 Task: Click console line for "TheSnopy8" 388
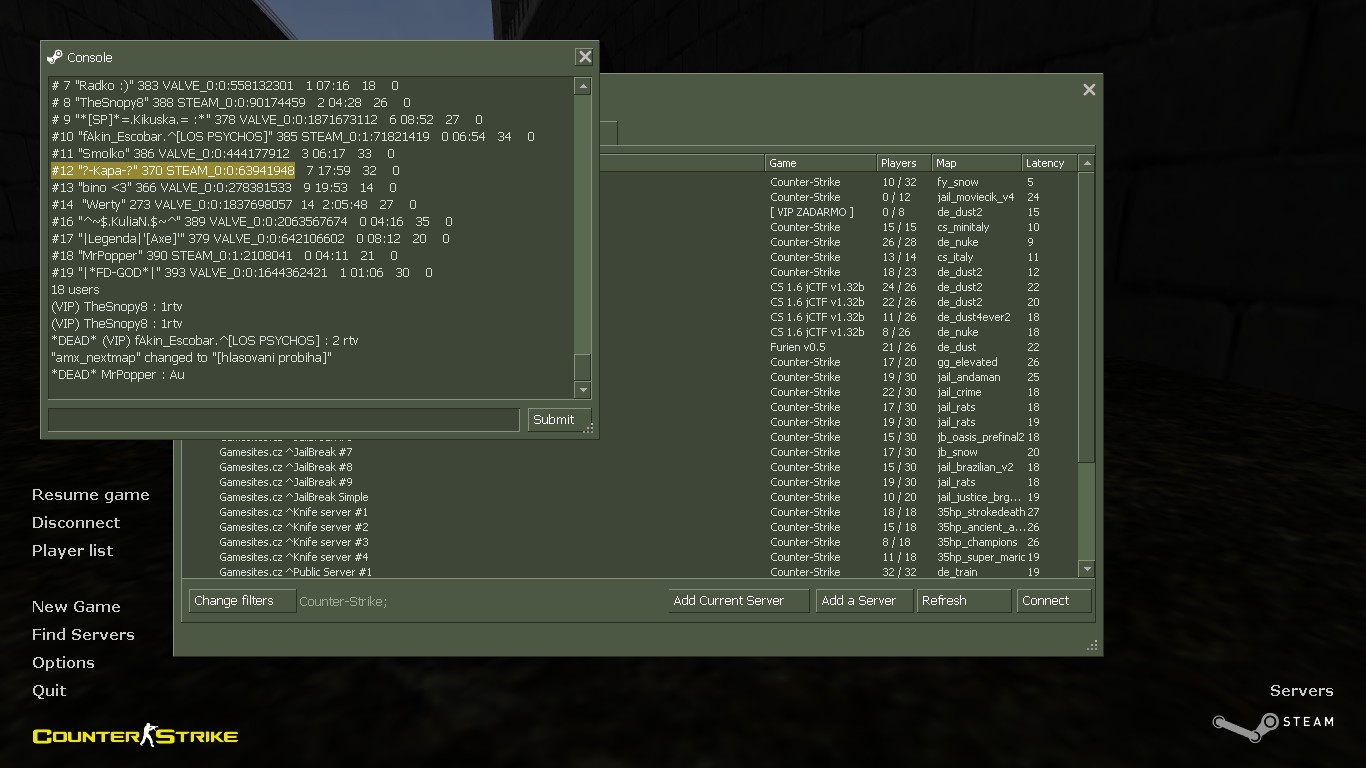point(231,102)
